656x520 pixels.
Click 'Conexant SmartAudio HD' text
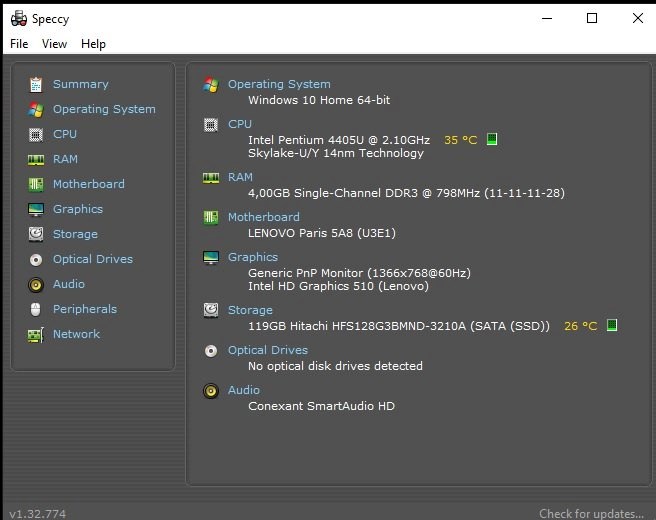(321, 406)
